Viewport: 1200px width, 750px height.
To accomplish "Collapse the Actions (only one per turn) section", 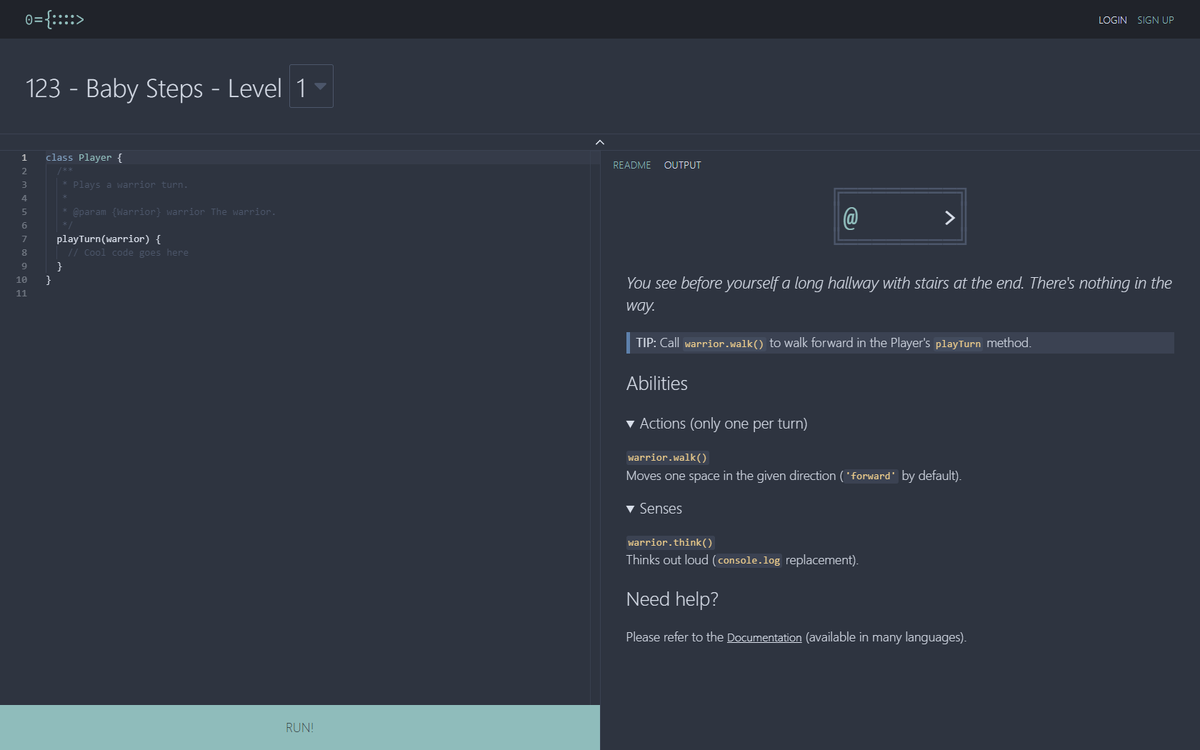I will pos(716,423).
